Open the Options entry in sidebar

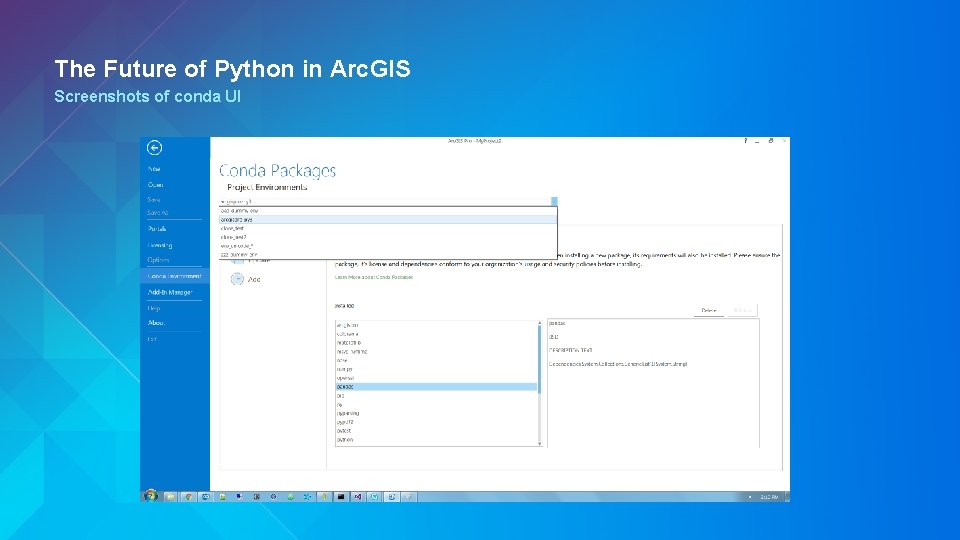(x=158, y=260)
